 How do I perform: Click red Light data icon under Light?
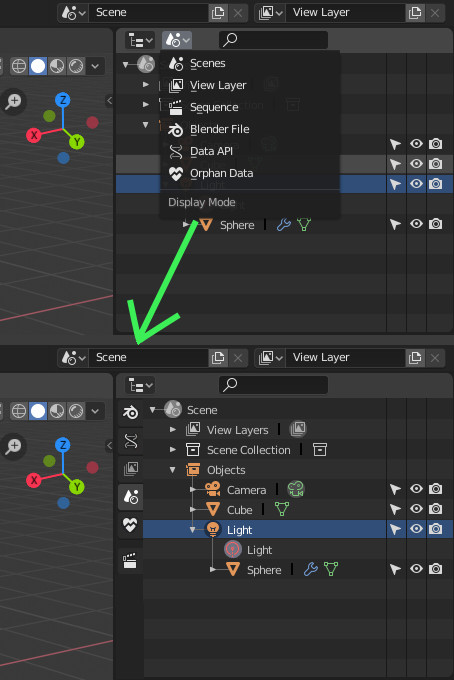(232, 549)
